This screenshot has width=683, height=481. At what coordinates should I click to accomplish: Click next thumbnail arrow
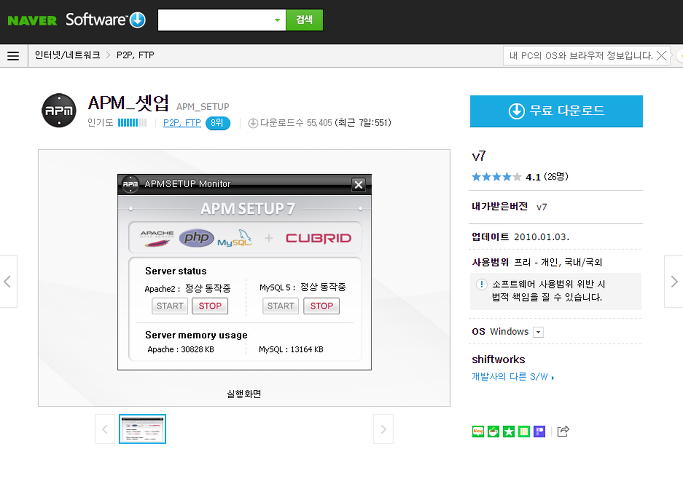(383, 429)
